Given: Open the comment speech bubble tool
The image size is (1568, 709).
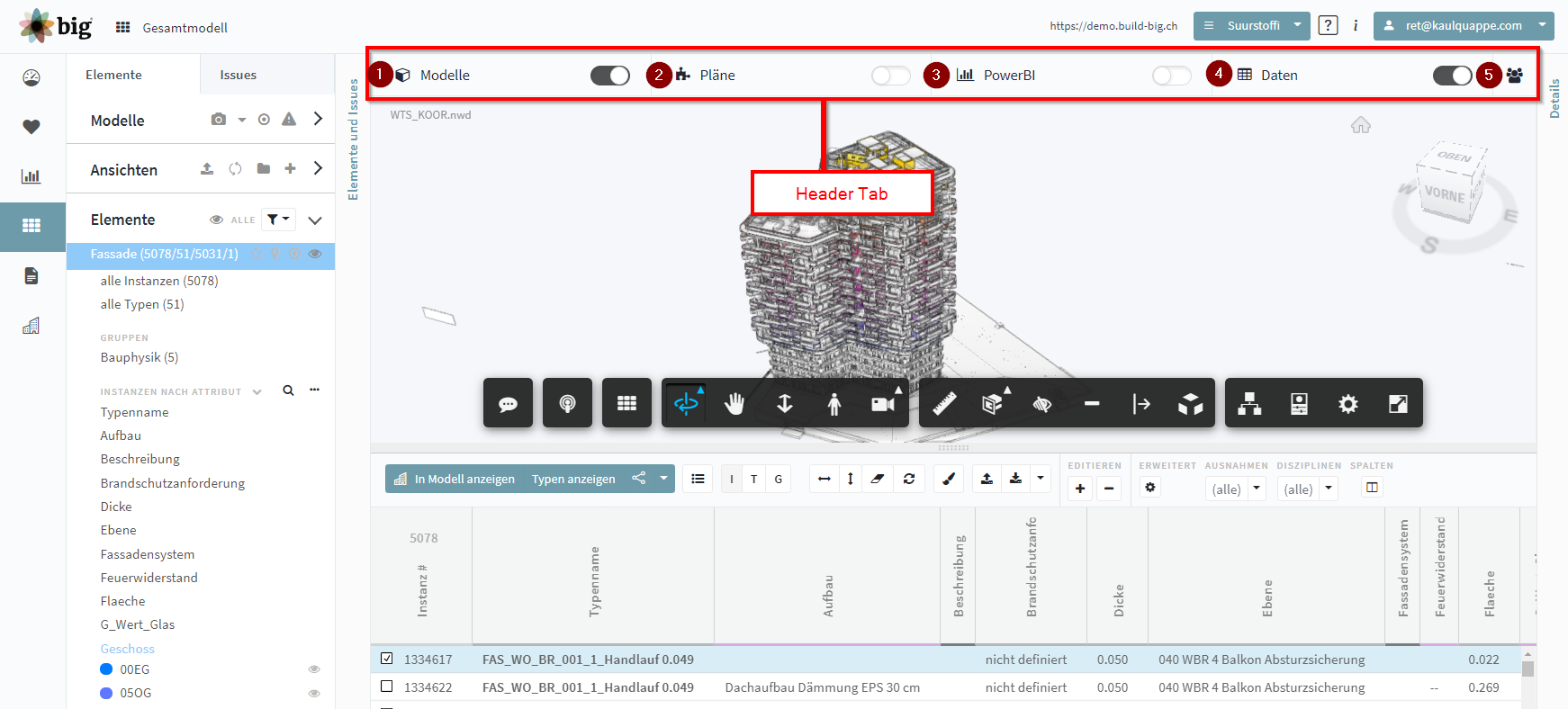Looking at the screenshot, I should tap(508, 403).
